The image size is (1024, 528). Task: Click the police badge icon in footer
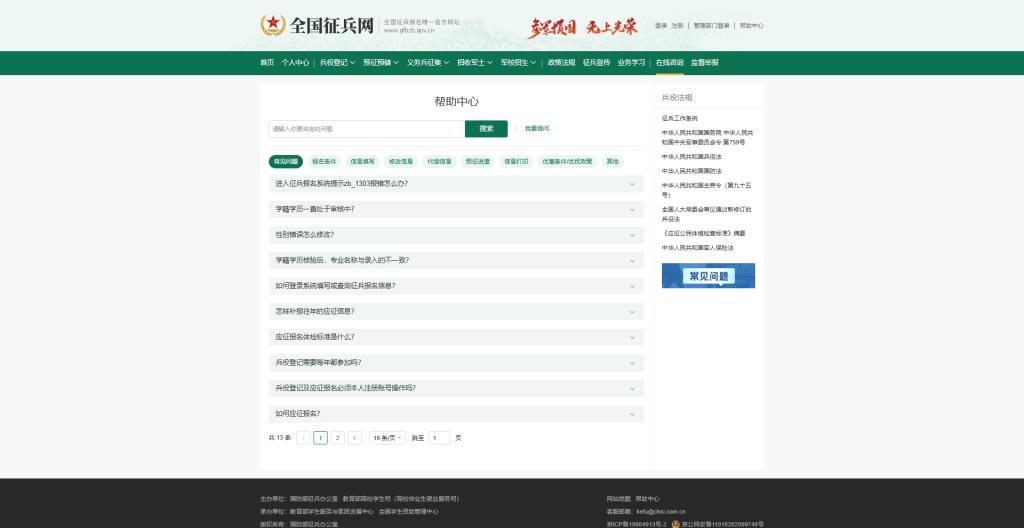pyautogui.click(x=675, y=523)
